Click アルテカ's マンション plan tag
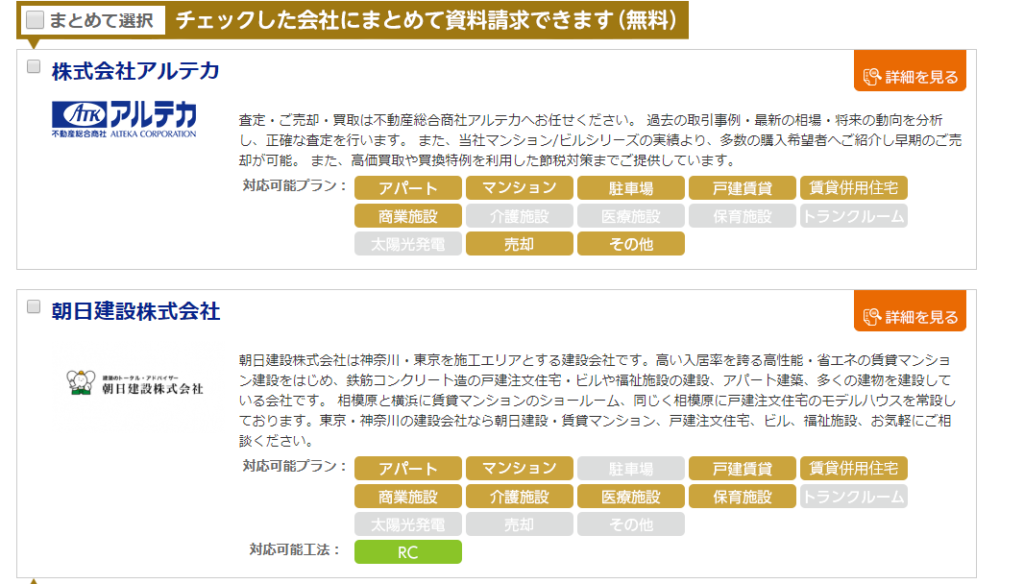This screenshot has height=584, width=1024. 519,188
